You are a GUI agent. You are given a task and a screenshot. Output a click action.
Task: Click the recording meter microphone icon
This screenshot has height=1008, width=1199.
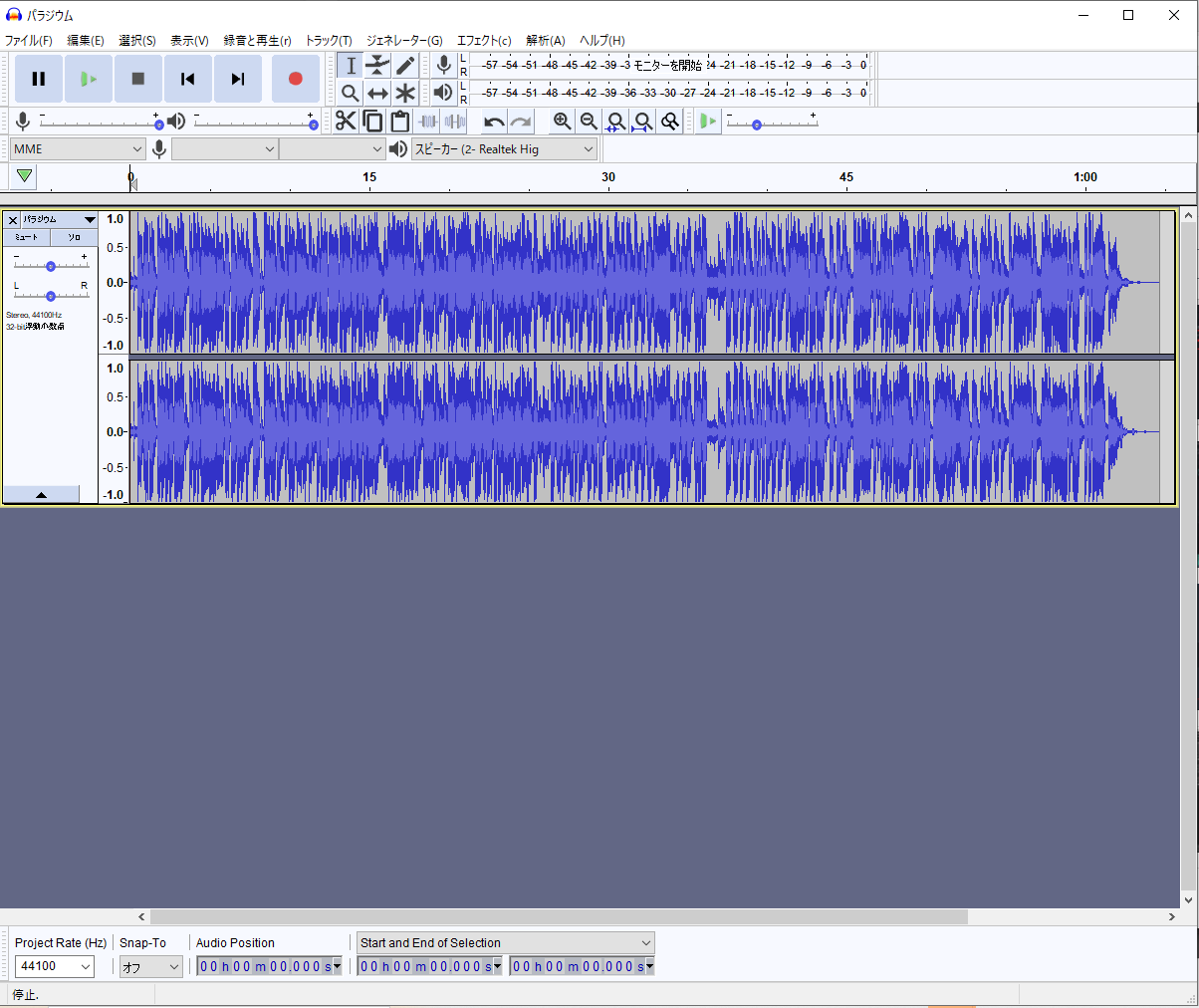coord(444,66)
